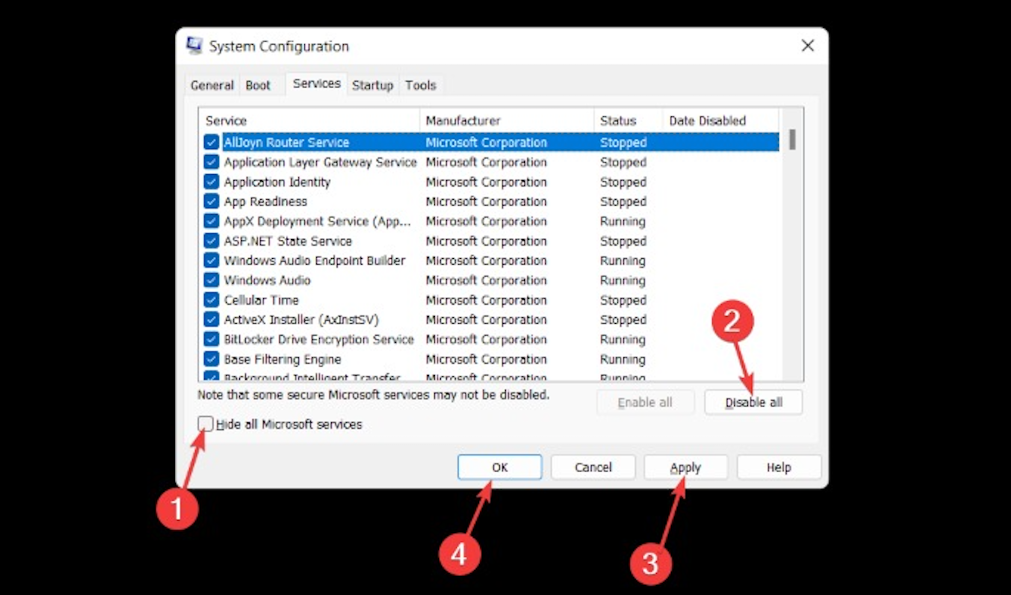Select AppX Deployment Service name
The width and height of the screenshot is (1011, 595).
point(317,221)
